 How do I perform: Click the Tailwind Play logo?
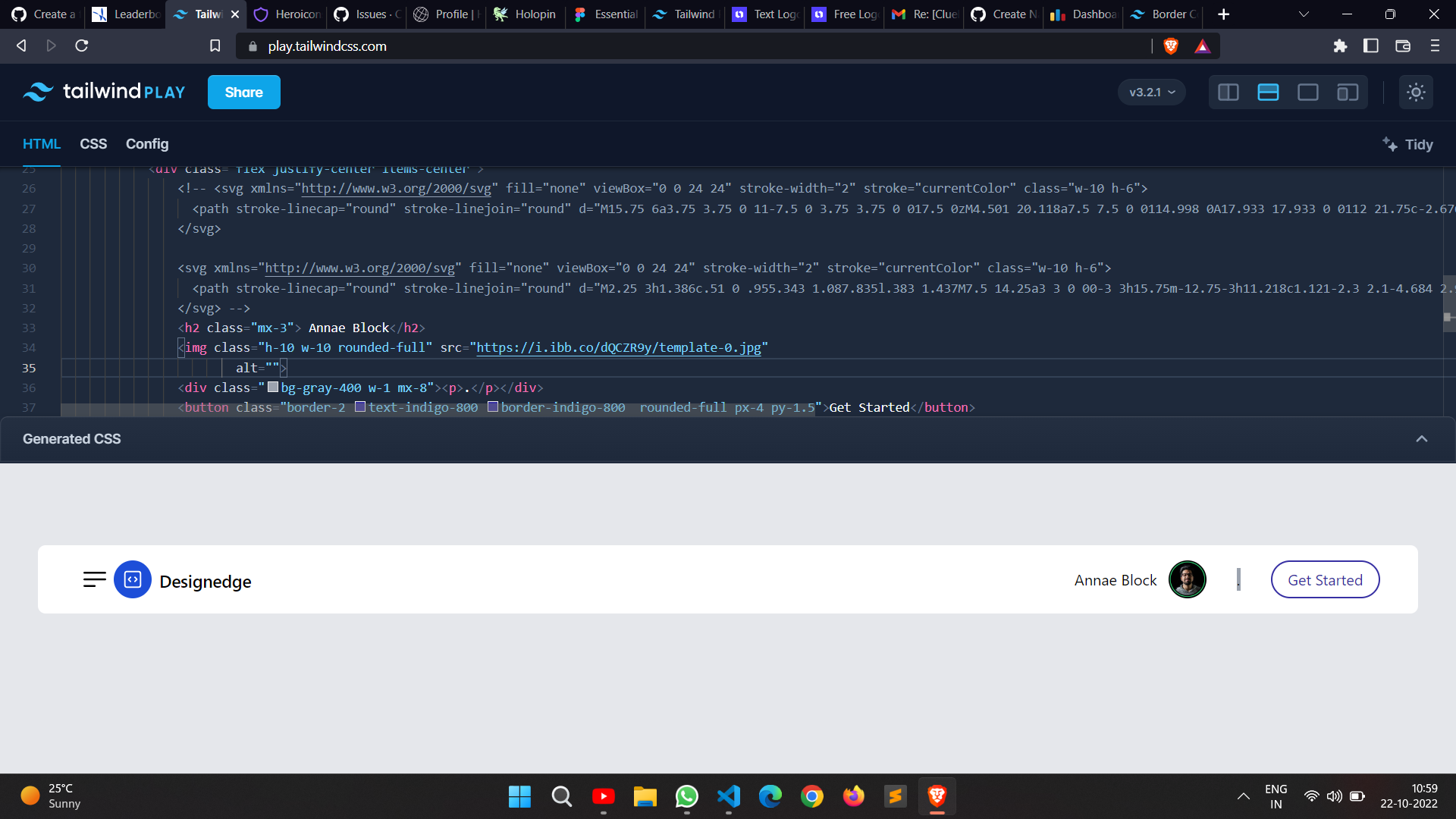pyautogui.click(x=104, y=92)
